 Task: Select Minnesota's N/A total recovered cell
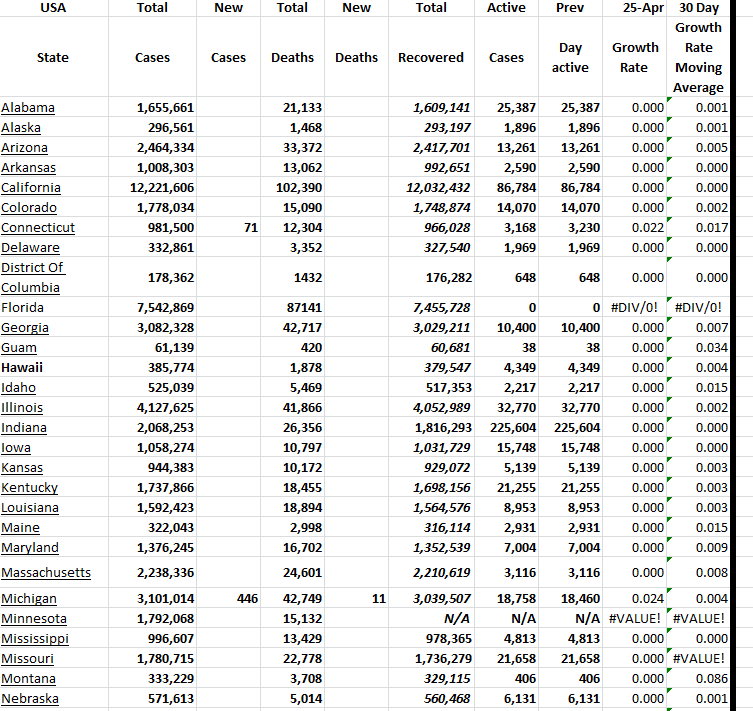pyautogui.click(x=431, y=619)
